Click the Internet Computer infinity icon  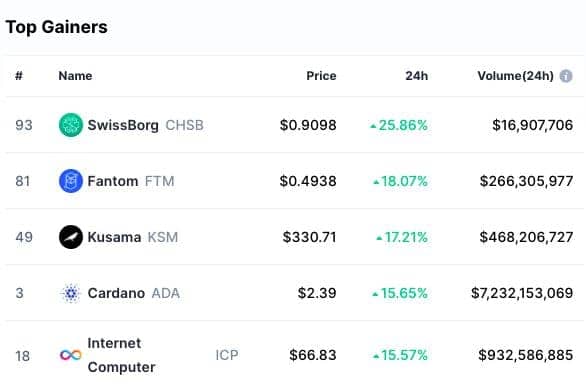click(71, 355)
